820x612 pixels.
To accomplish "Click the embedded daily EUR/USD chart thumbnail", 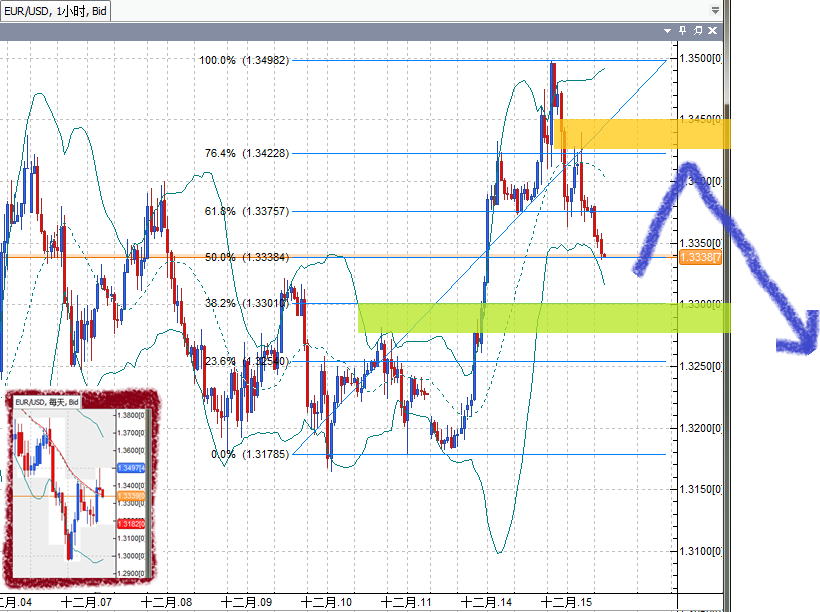I will click(x=81, y=488).
